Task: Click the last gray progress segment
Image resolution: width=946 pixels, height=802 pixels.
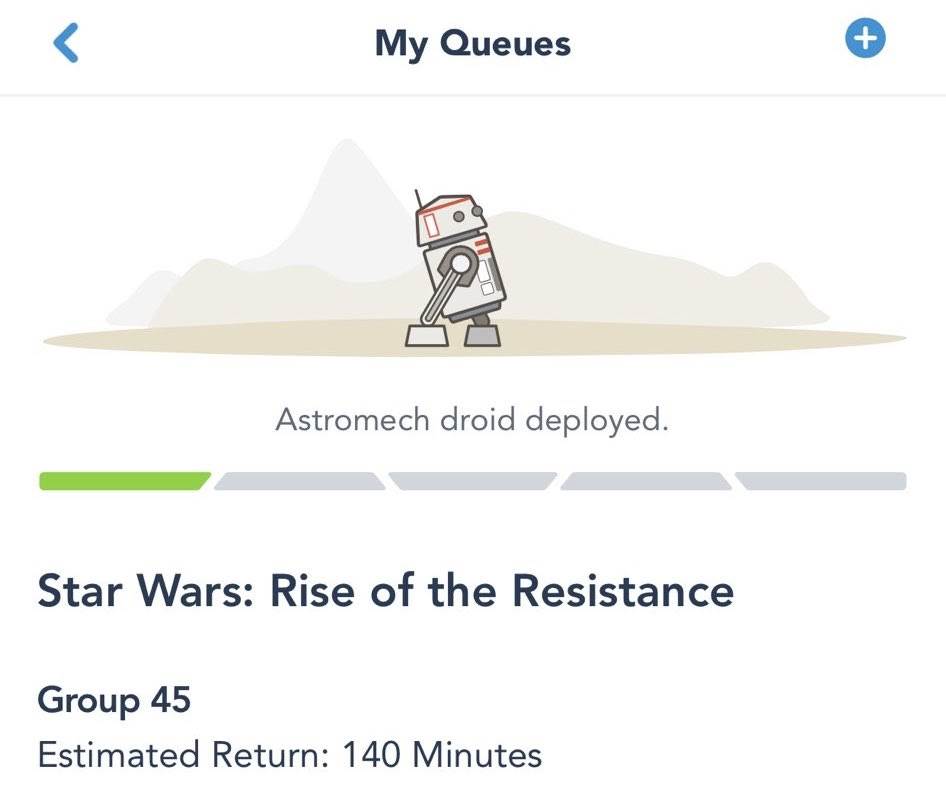Action: click(822, 481)
